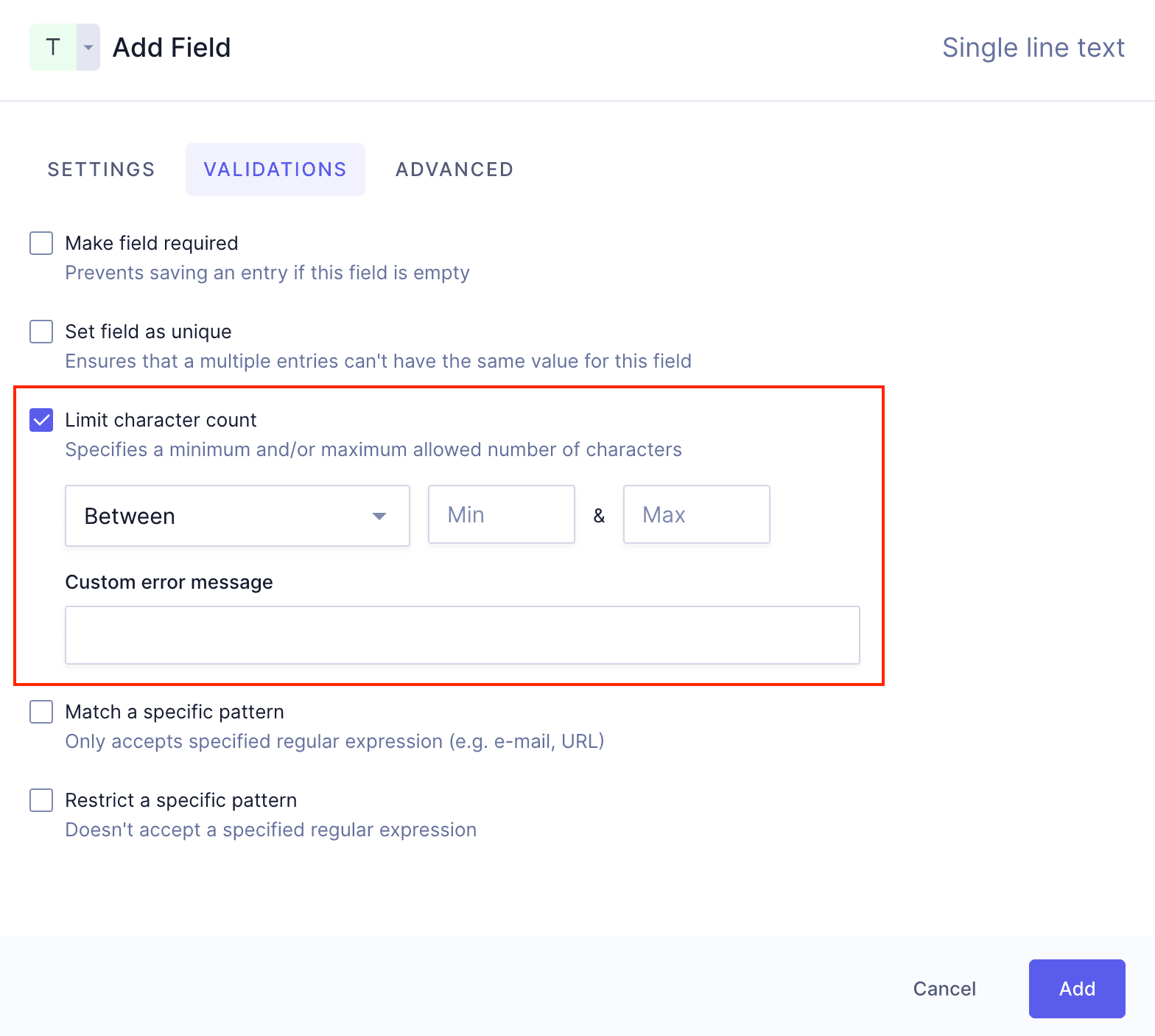Click the Add button
1155x1036 pixels.
pos(1076,989)
